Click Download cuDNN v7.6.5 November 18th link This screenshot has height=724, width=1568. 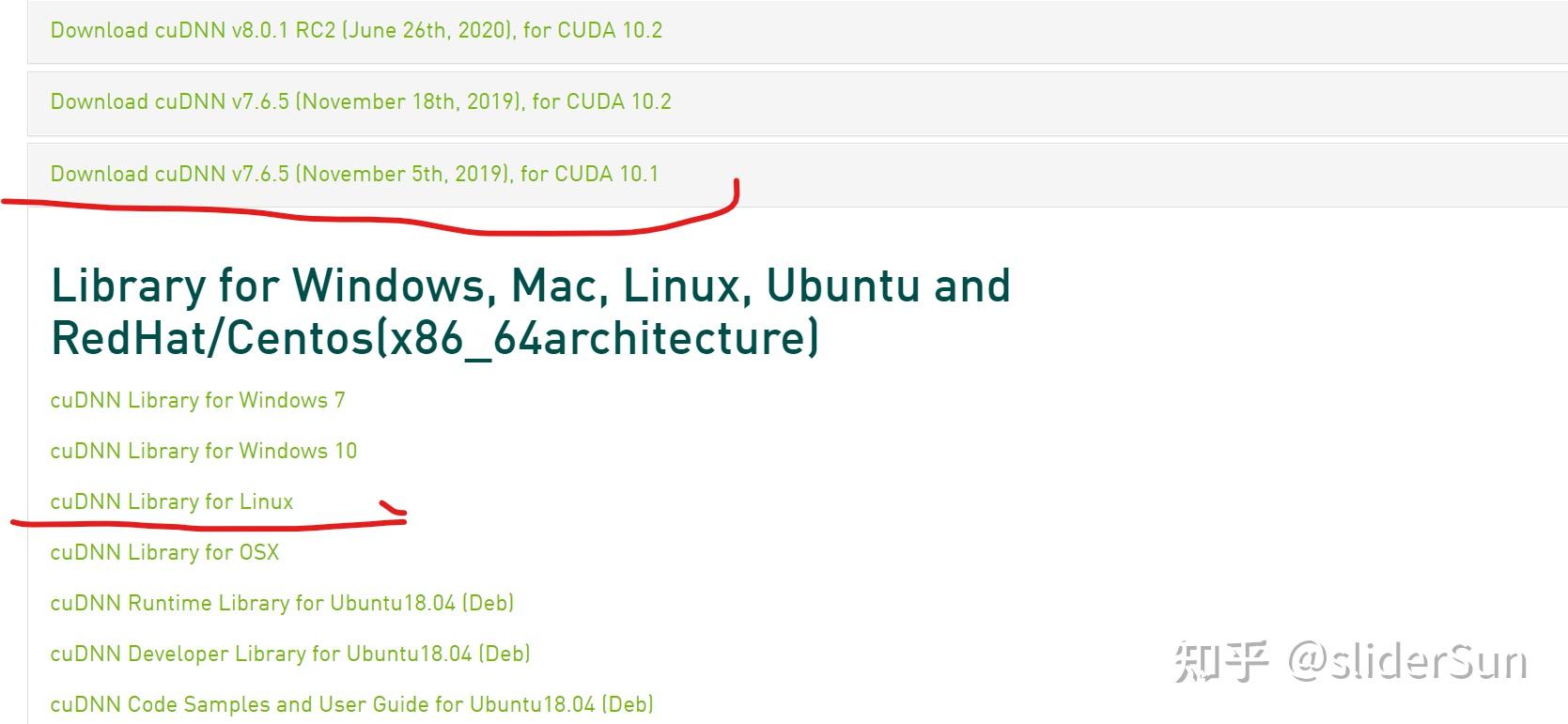tap(360, 101)
